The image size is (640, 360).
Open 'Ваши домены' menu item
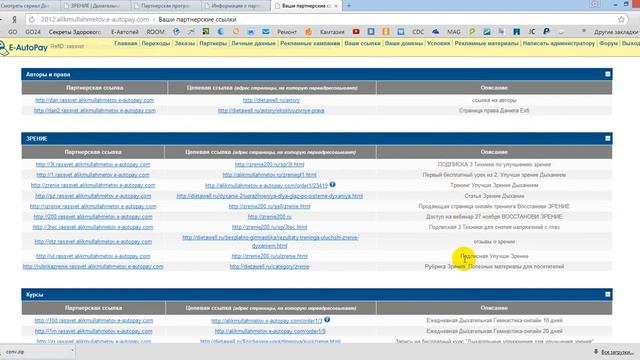[403, 43]
